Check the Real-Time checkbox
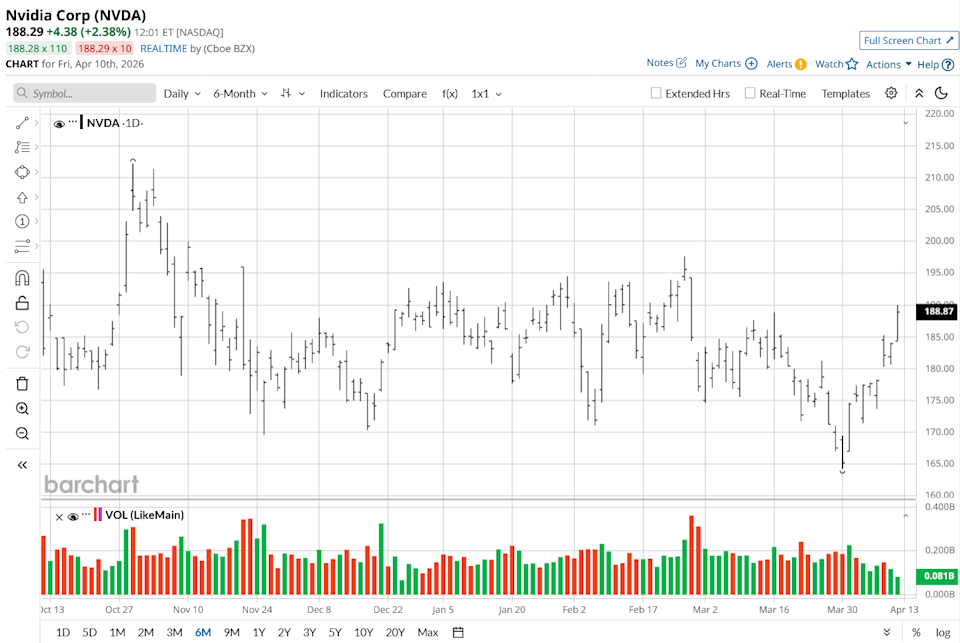This screenshot has width=960, height=643. [750, 93]
